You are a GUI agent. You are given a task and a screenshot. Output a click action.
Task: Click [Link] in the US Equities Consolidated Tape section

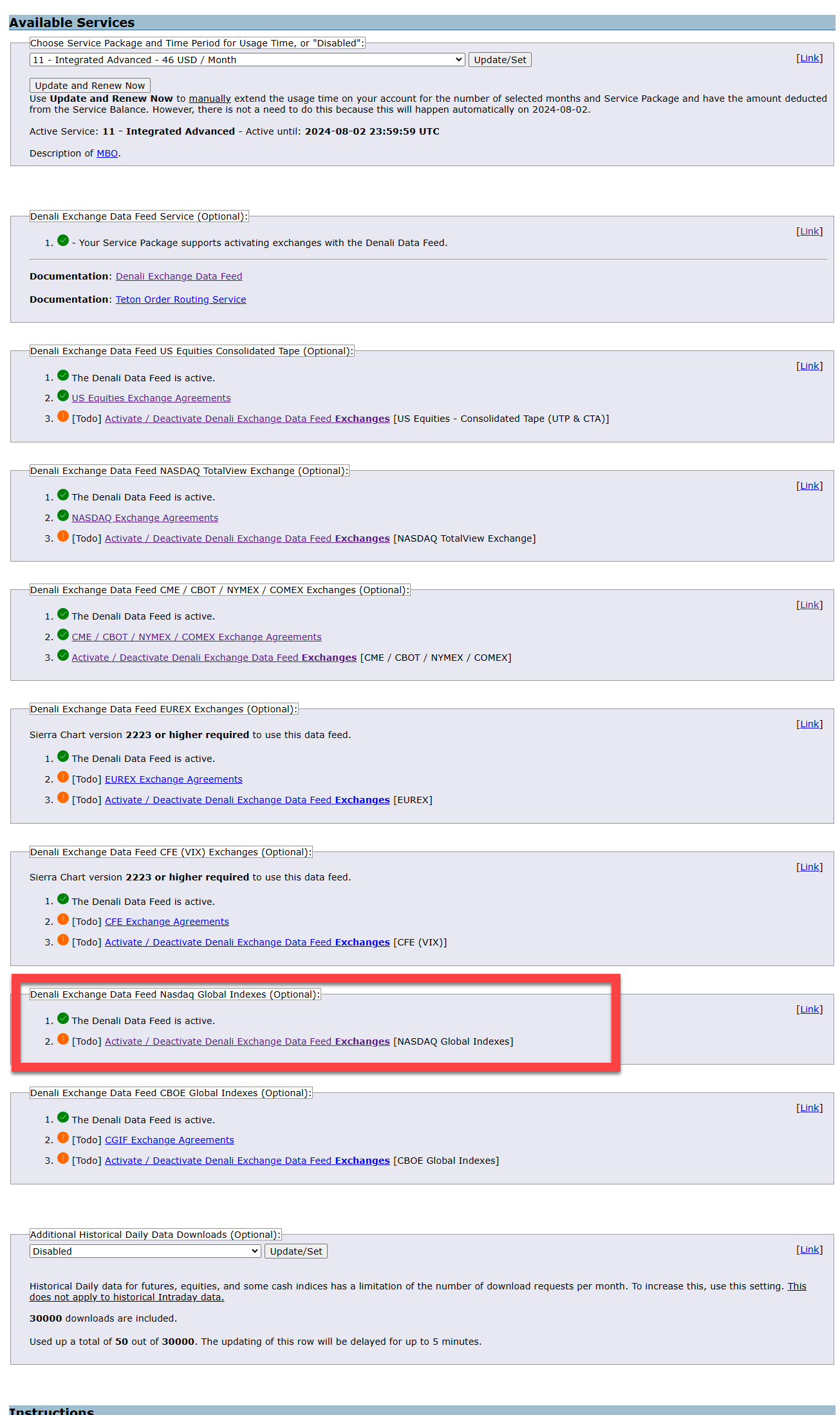pyautogui.click(x=809, y=366)
